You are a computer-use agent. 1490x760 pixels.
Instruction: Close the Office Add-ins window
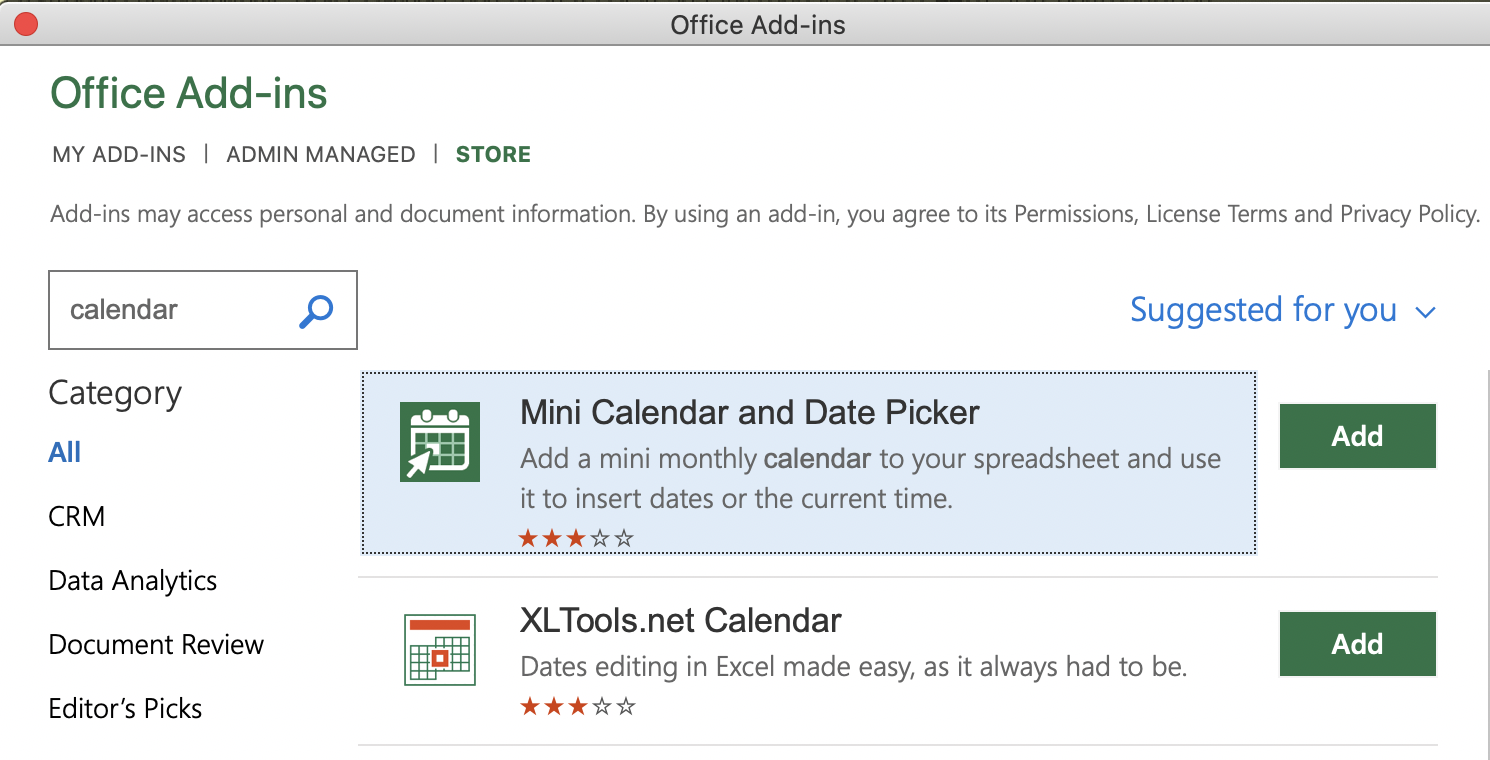pyautogui.click(x=26, y=24)
